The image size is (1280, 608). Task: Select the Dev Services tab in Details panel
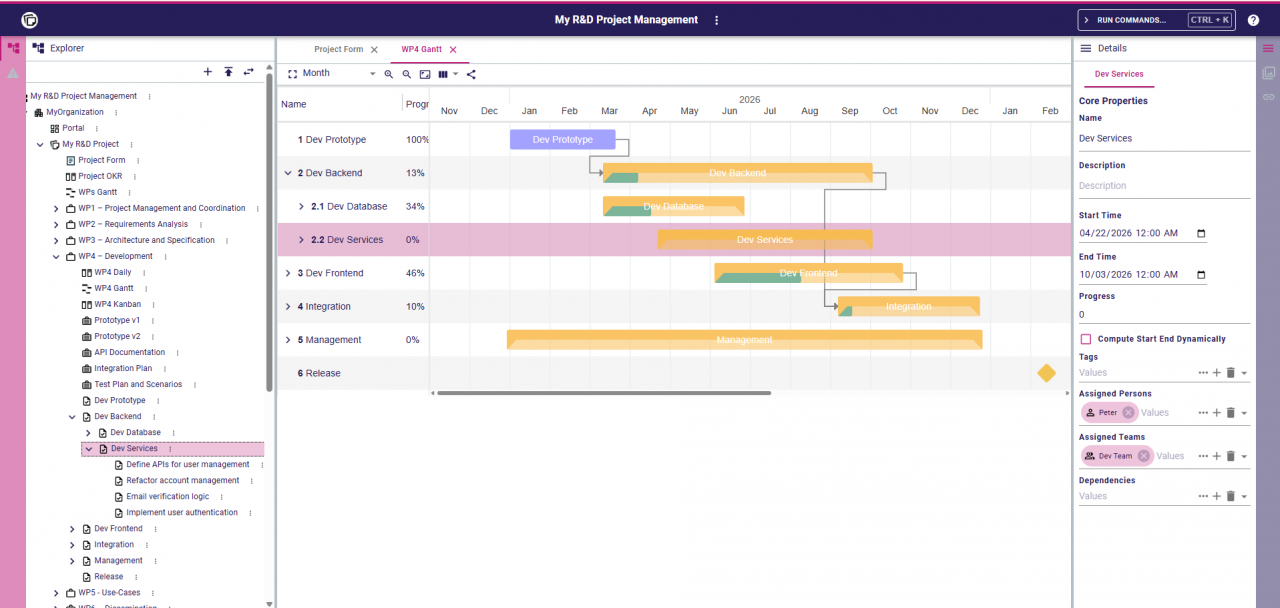click(1120, 74)
